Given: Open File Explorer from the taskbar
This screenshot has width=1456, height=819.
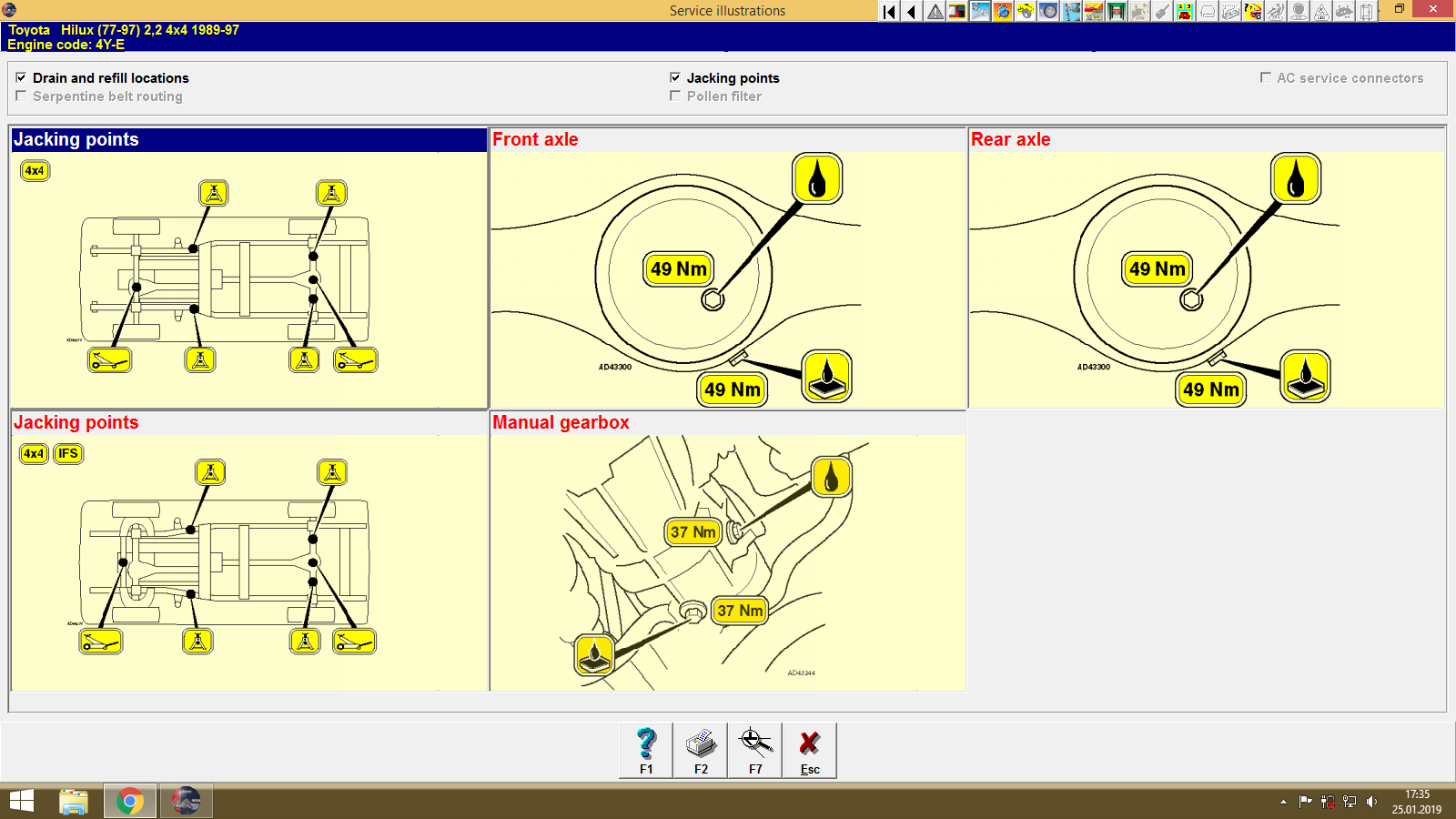Looking at the screenshot, I should pyautogui.click(x=74, y=802).
